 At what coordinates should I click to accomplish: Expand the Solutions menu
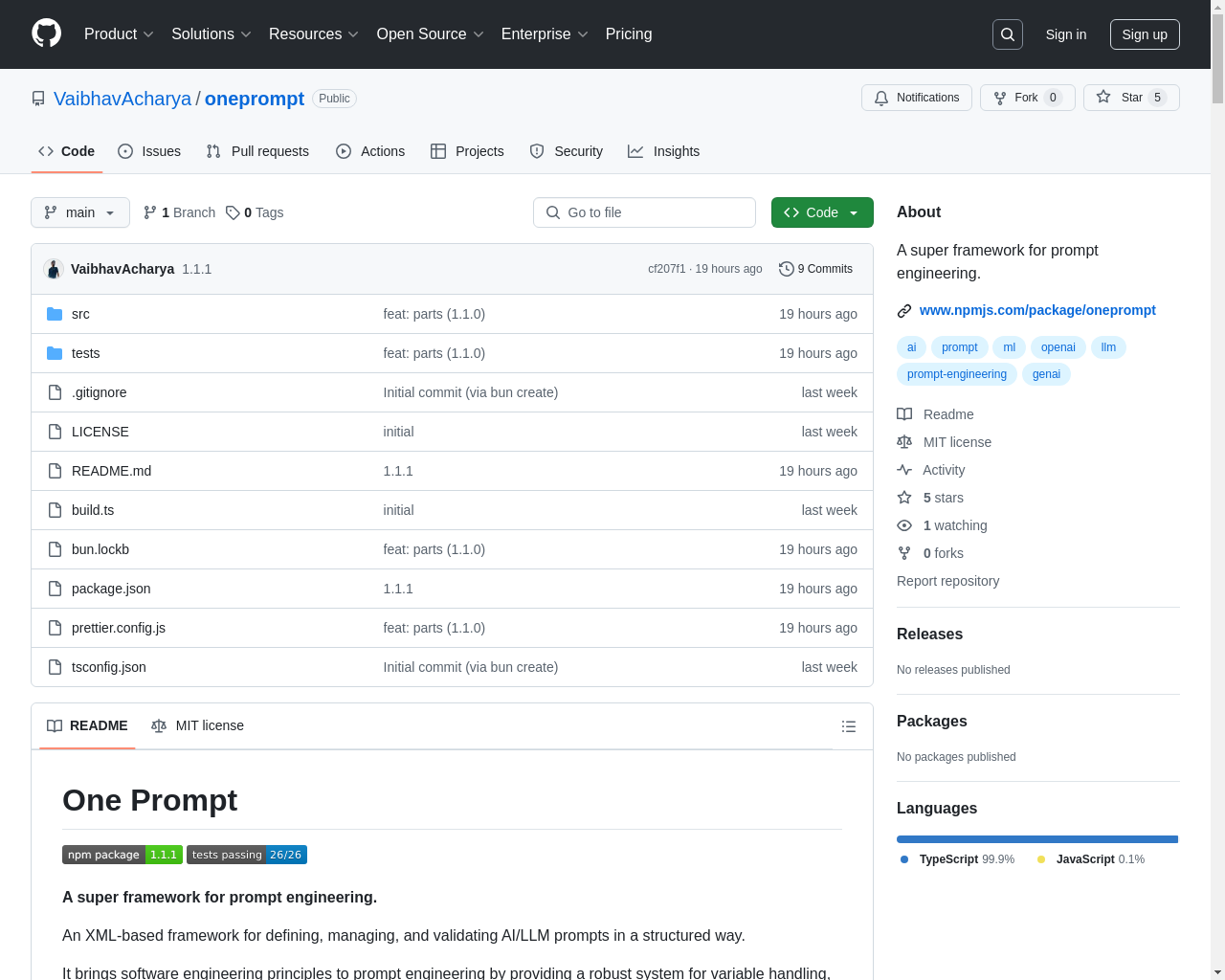pos(212,34)
